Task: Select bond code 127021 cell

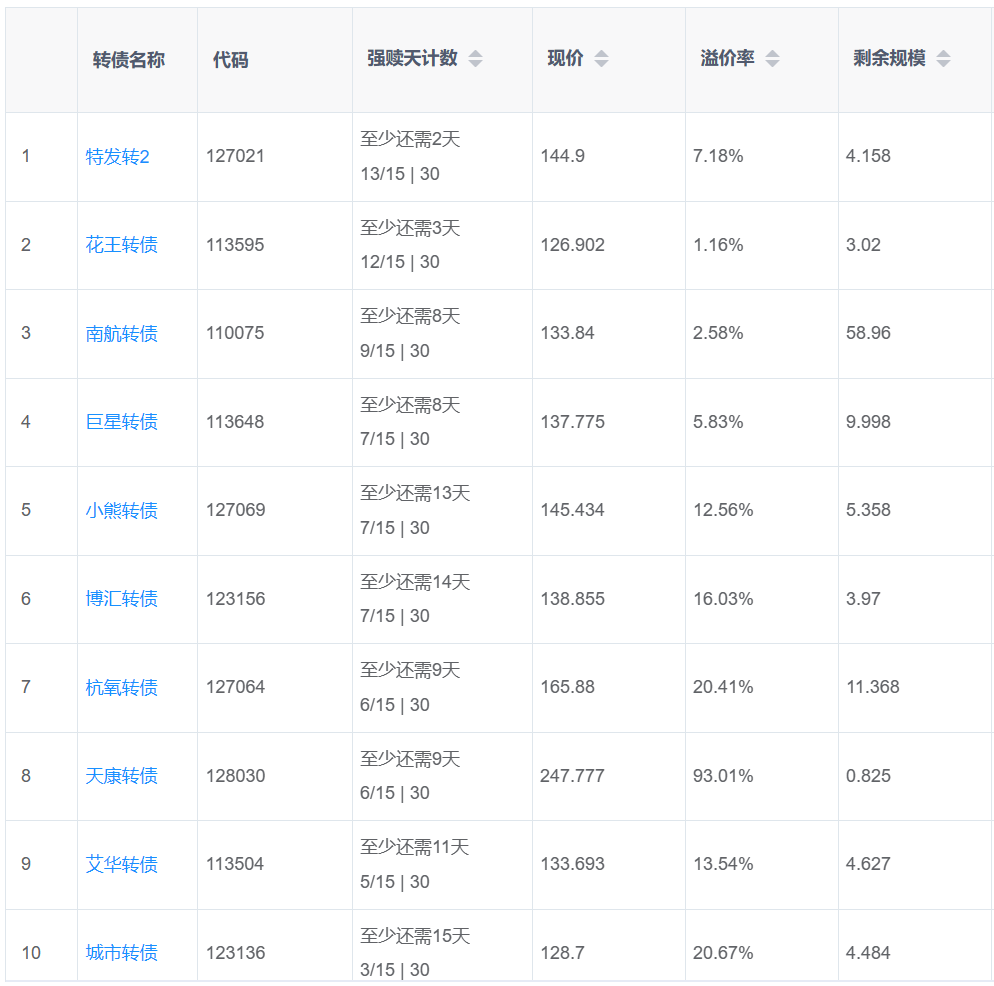Action: [x=235, y=156]
